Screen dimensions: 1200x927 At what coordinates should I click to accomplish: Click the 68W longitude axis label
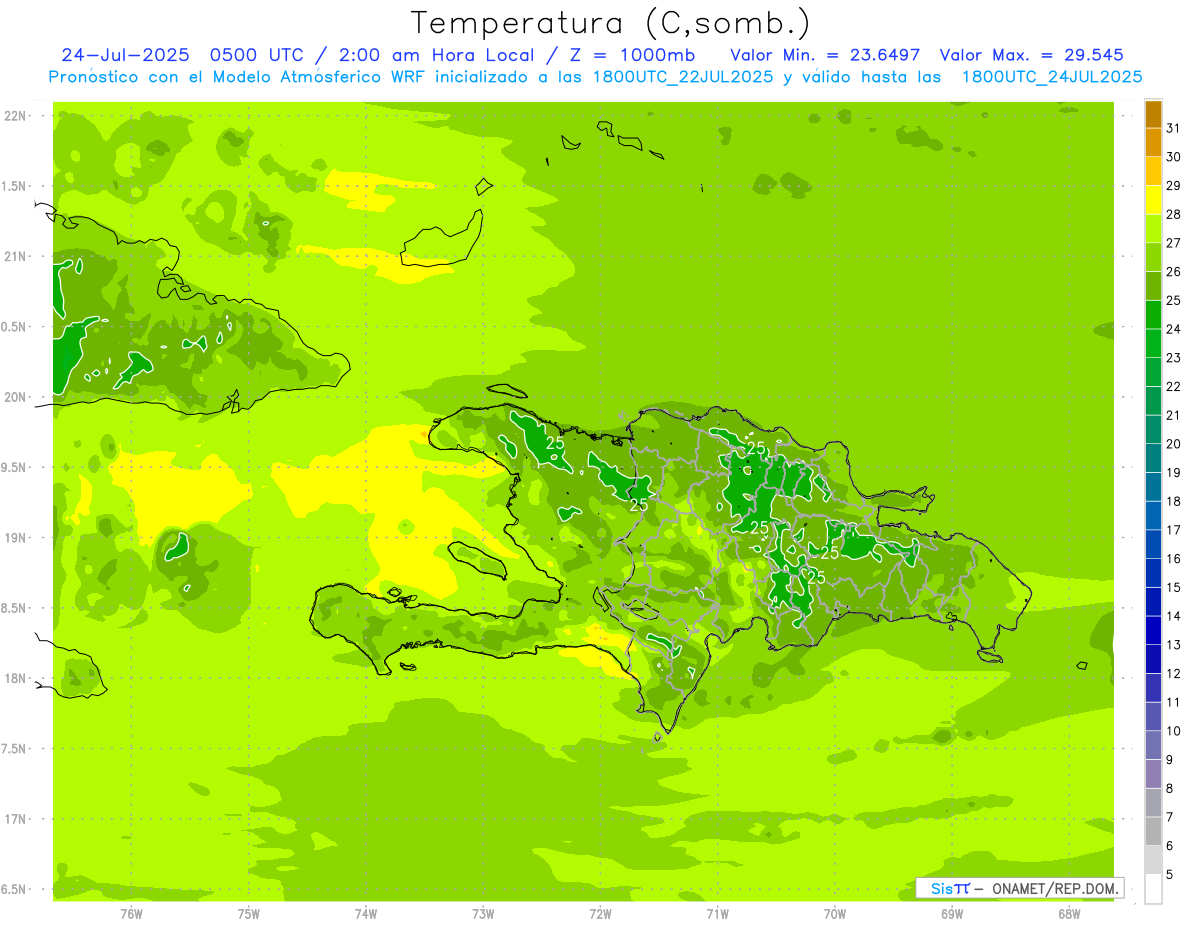[1068, 914]
